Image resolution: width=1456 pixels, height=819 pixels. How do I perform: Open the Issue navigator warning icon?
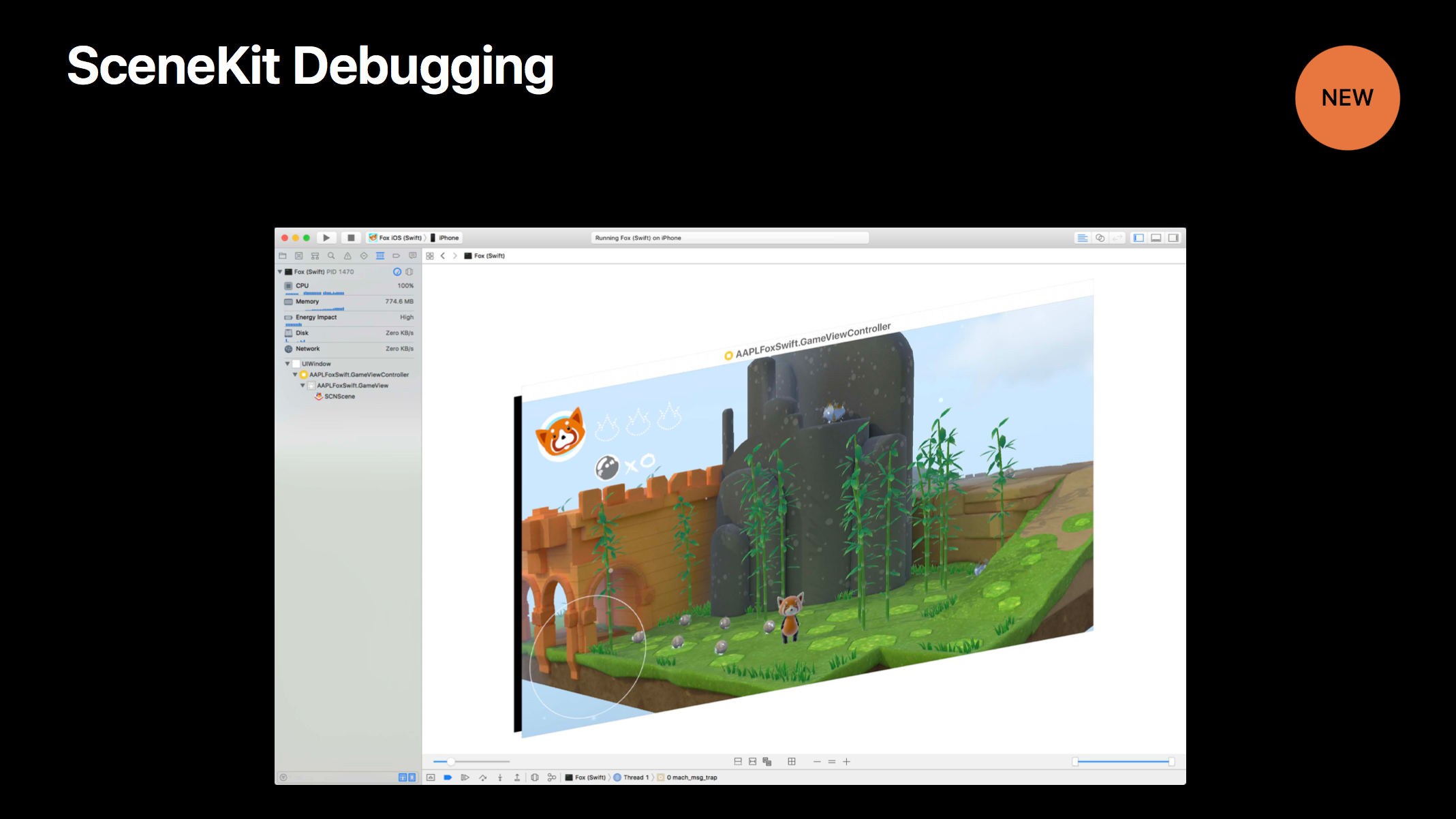347,256
